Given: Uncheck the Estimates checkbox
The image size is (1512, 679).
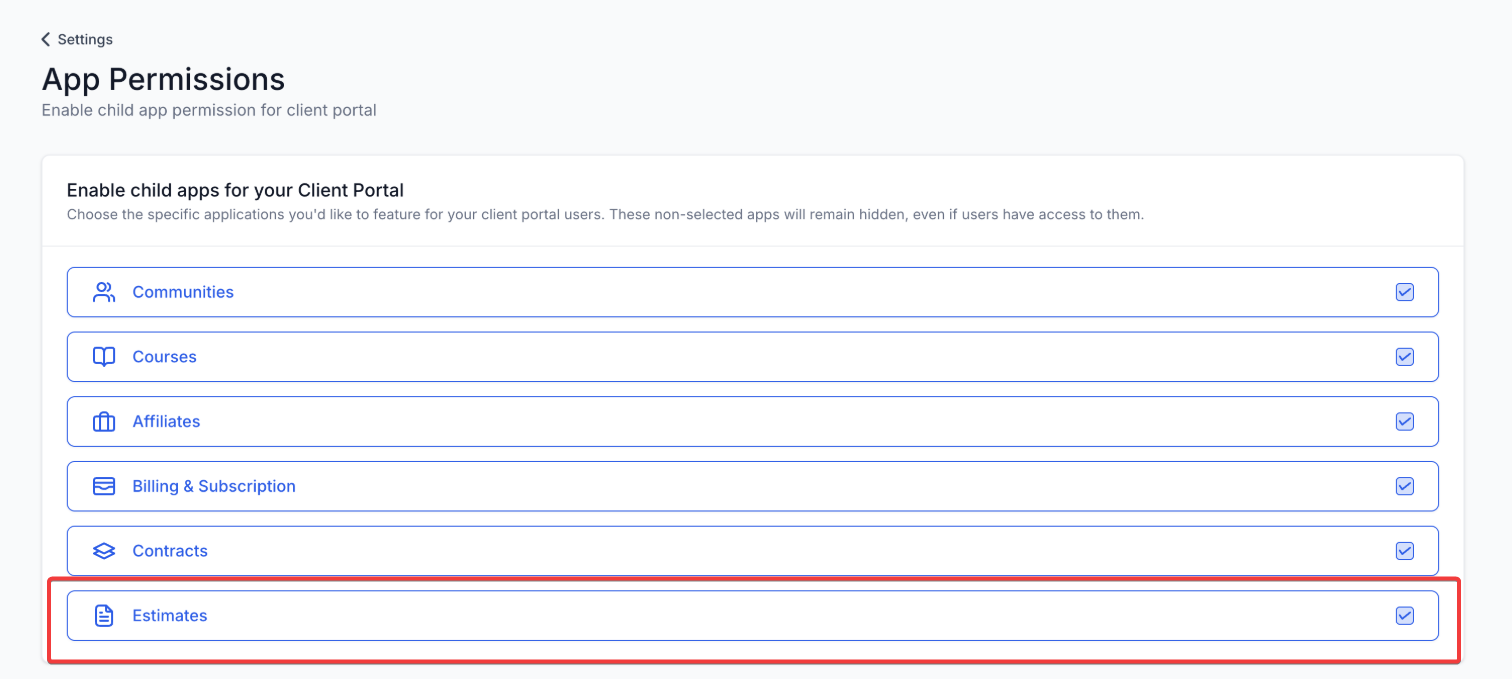Looking at the screenshot, I should point(1404,616).
